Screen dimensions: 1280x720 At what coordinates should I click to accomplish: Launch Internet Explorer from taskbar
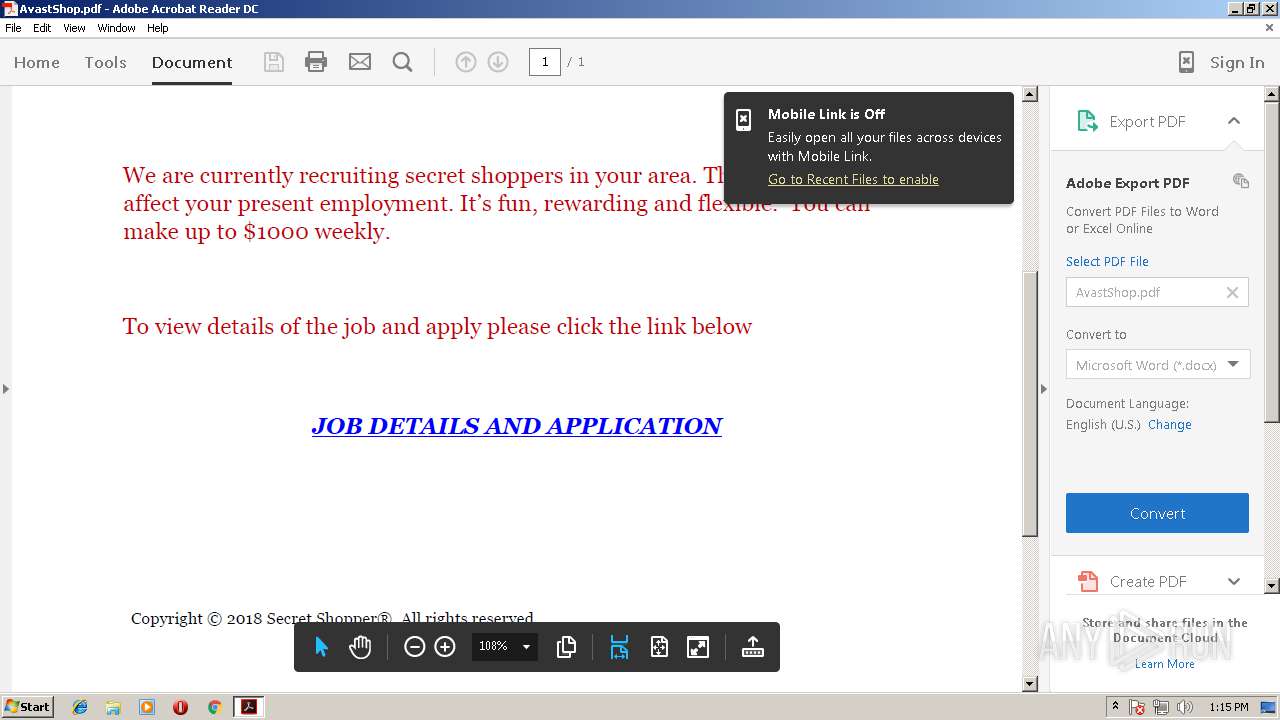pos(80,707)
